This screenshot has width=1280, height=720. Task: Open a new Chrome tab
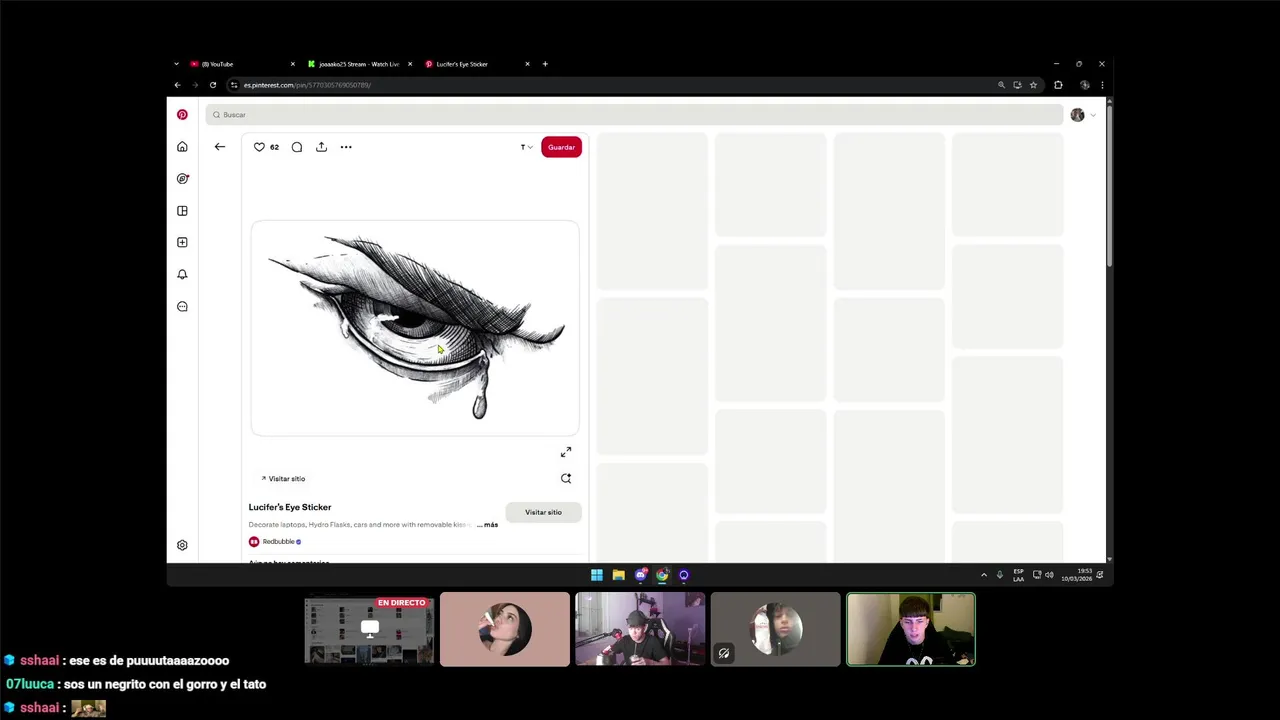pyautogui.click(x=545, y=64)
